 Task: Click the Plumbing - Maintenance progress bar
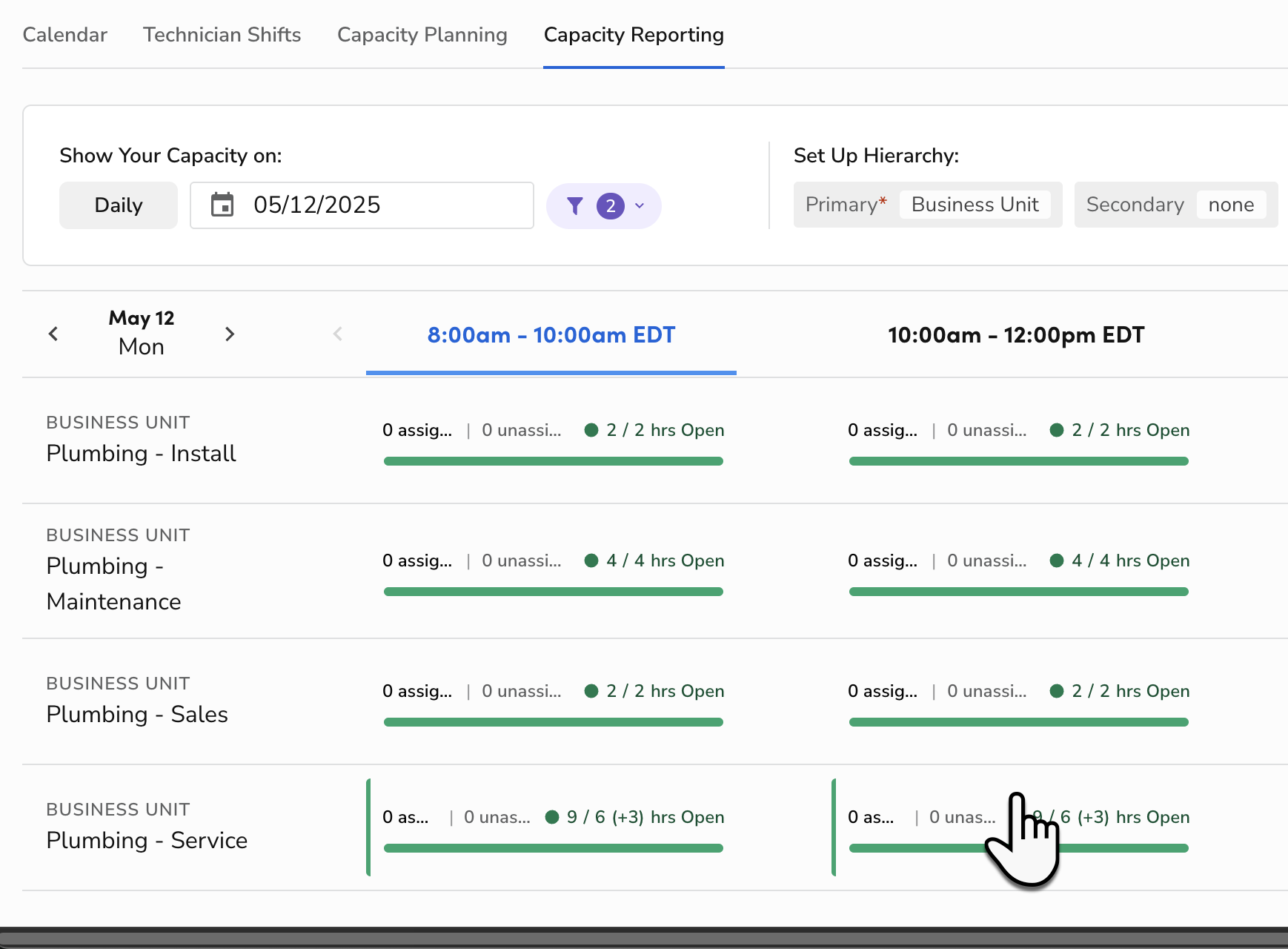click(553, 591)
